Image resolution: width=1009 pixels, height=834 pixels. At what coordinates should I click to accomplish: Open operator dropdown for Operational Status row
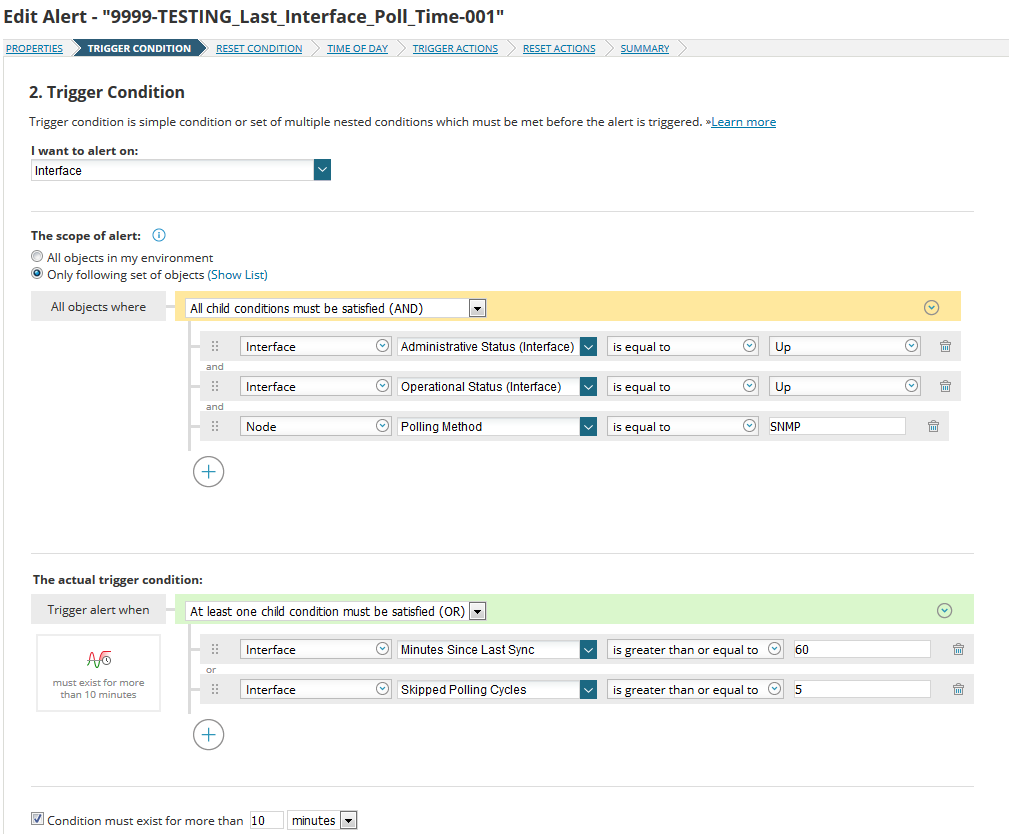[x=682, y=386]
